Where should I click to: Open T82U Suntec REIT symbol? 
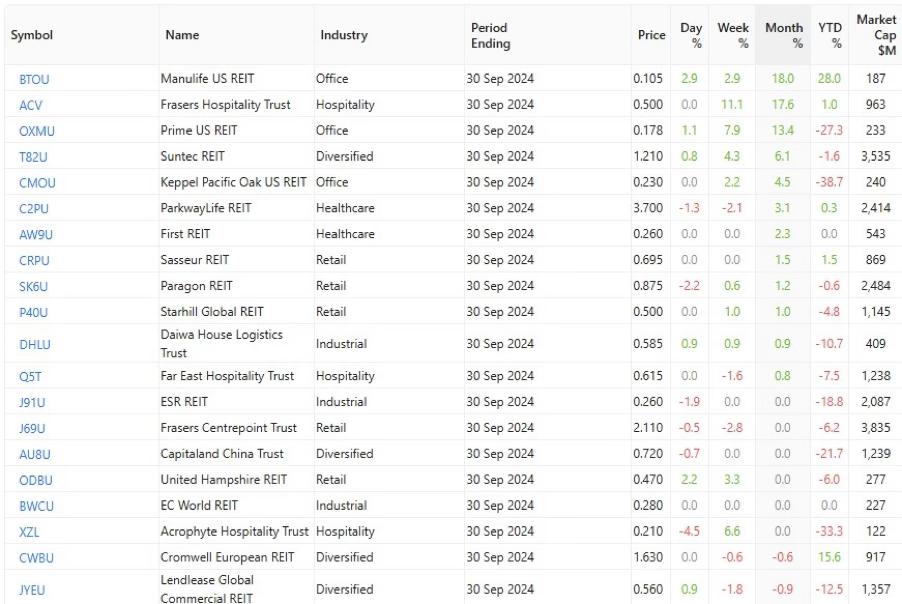tap(33, 157)
